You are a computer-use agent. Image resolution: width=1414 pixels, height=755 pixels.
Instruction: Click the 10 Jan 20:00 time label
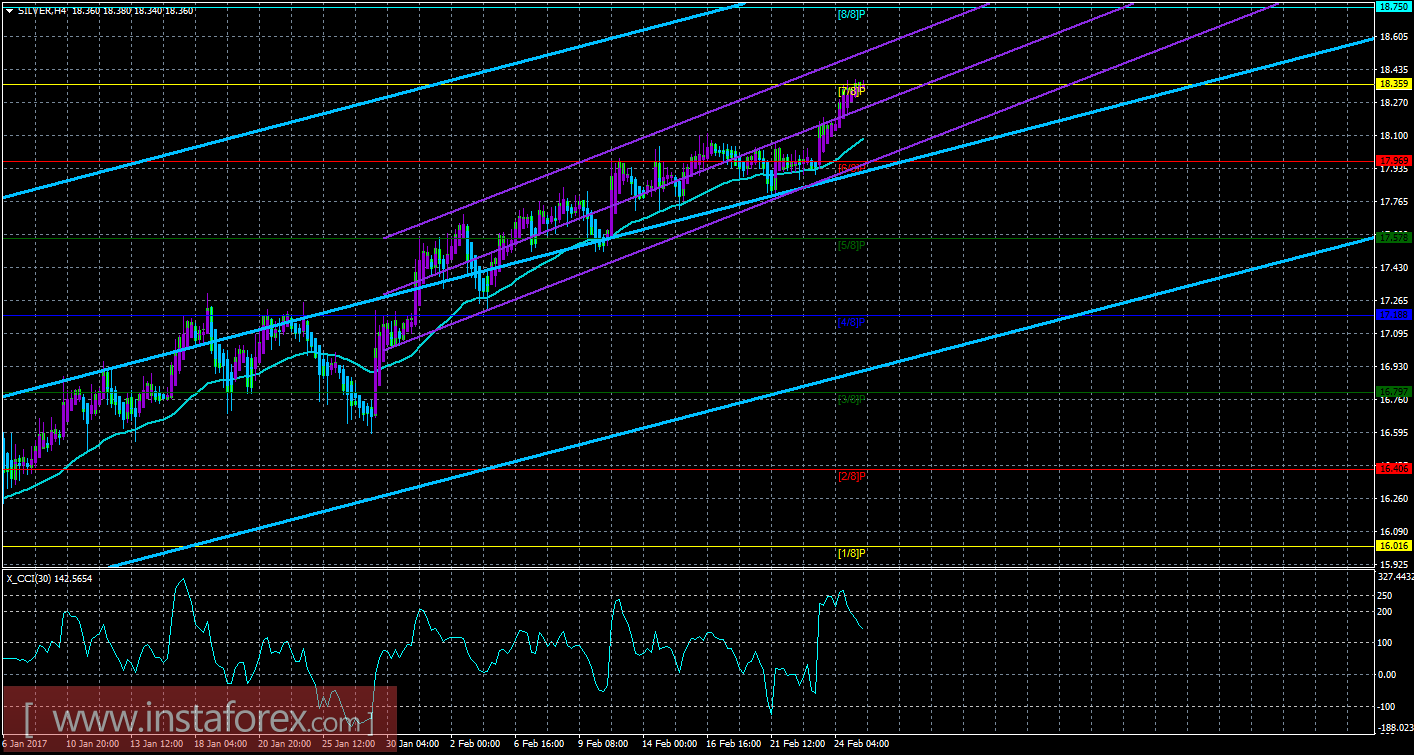point(94,745)
